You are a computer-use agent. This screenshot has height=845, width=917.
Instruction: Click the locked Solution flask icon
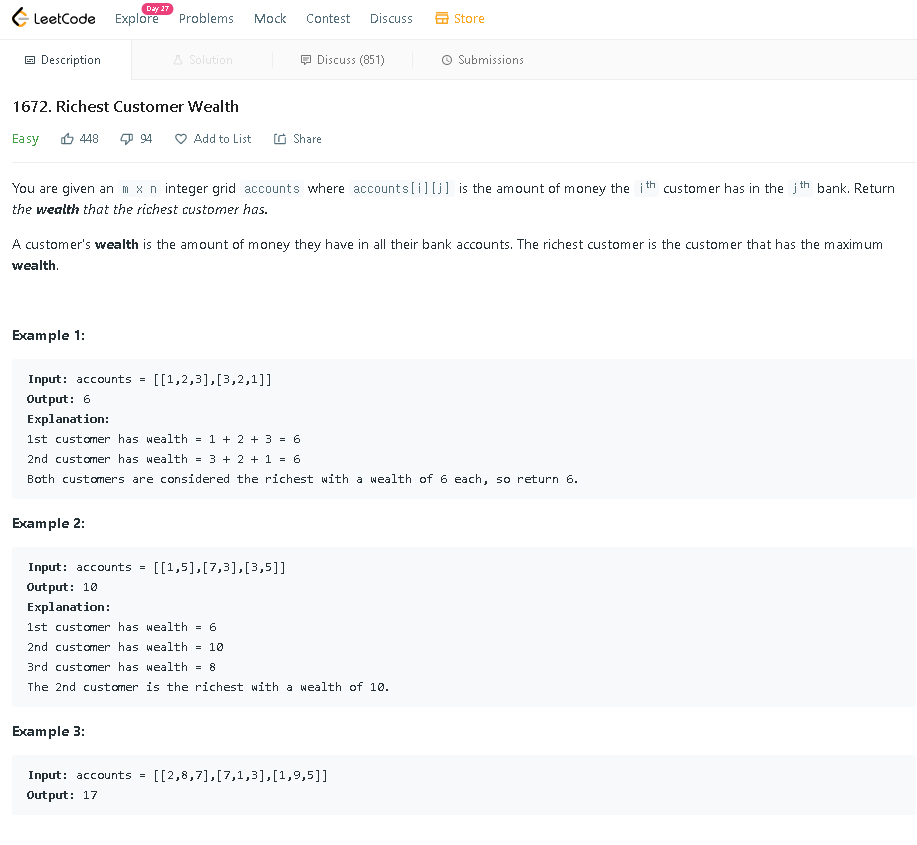[x=178, y=60]
